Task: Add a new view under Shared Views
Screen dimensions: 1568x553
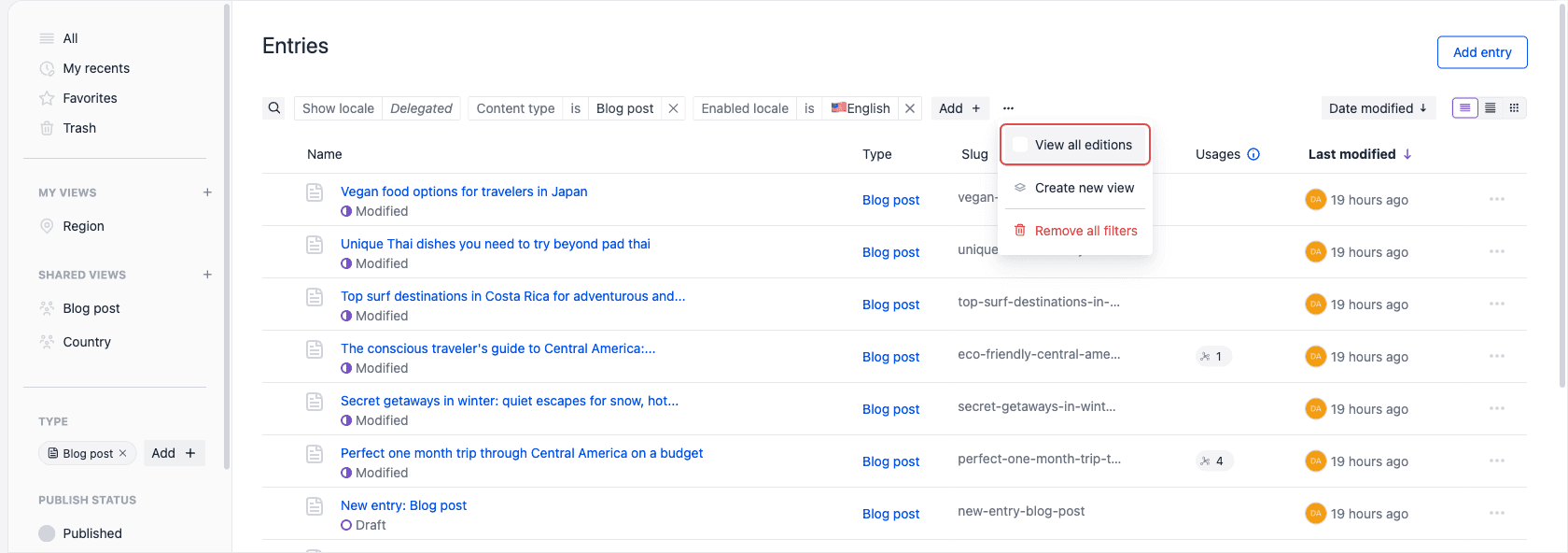Action: pos(207,275)
